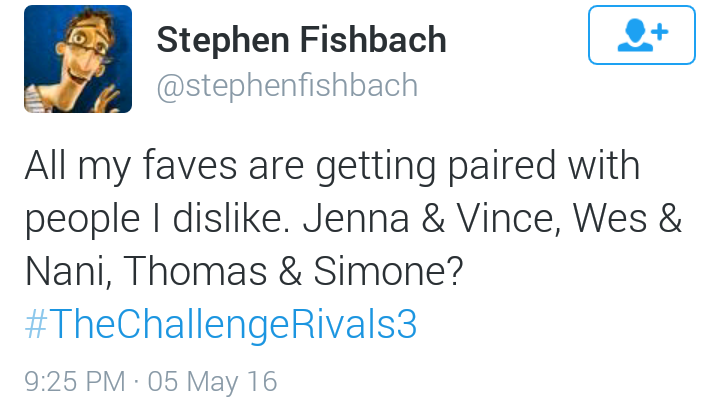This screenshot has width=720, height=419.
Task: Click the 05 May 16 date
Action: pos(212,381)
